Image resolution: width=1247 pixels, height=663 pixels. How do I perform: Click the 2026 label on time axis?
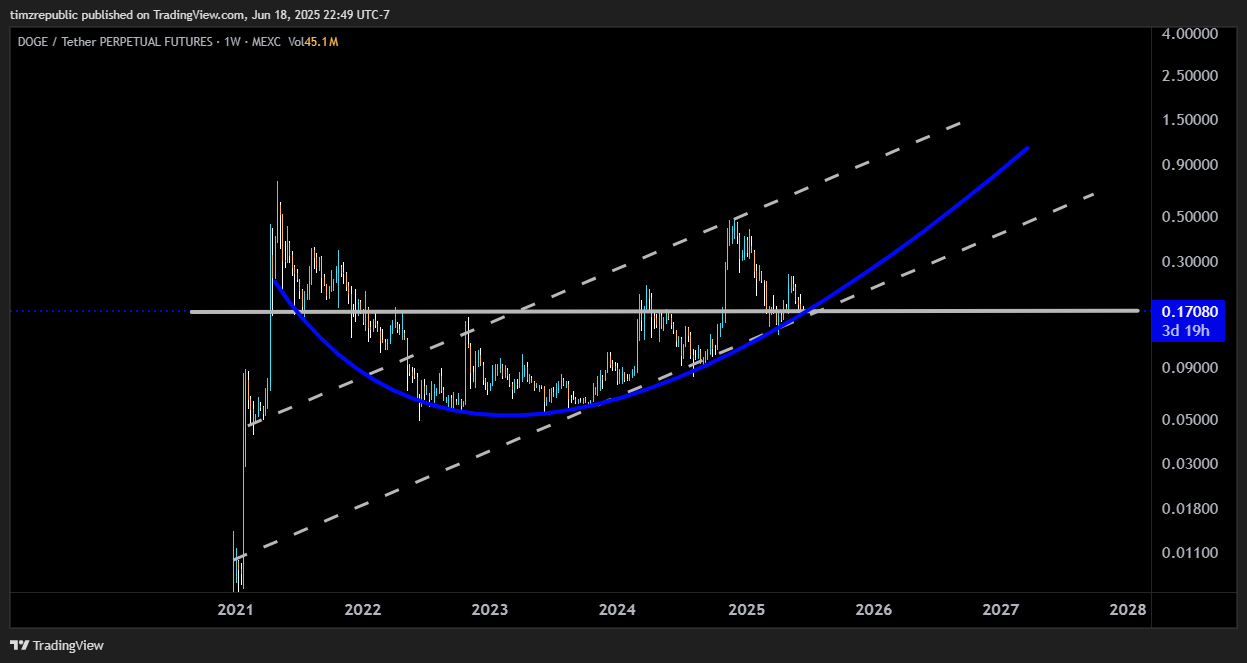[874, 610]
